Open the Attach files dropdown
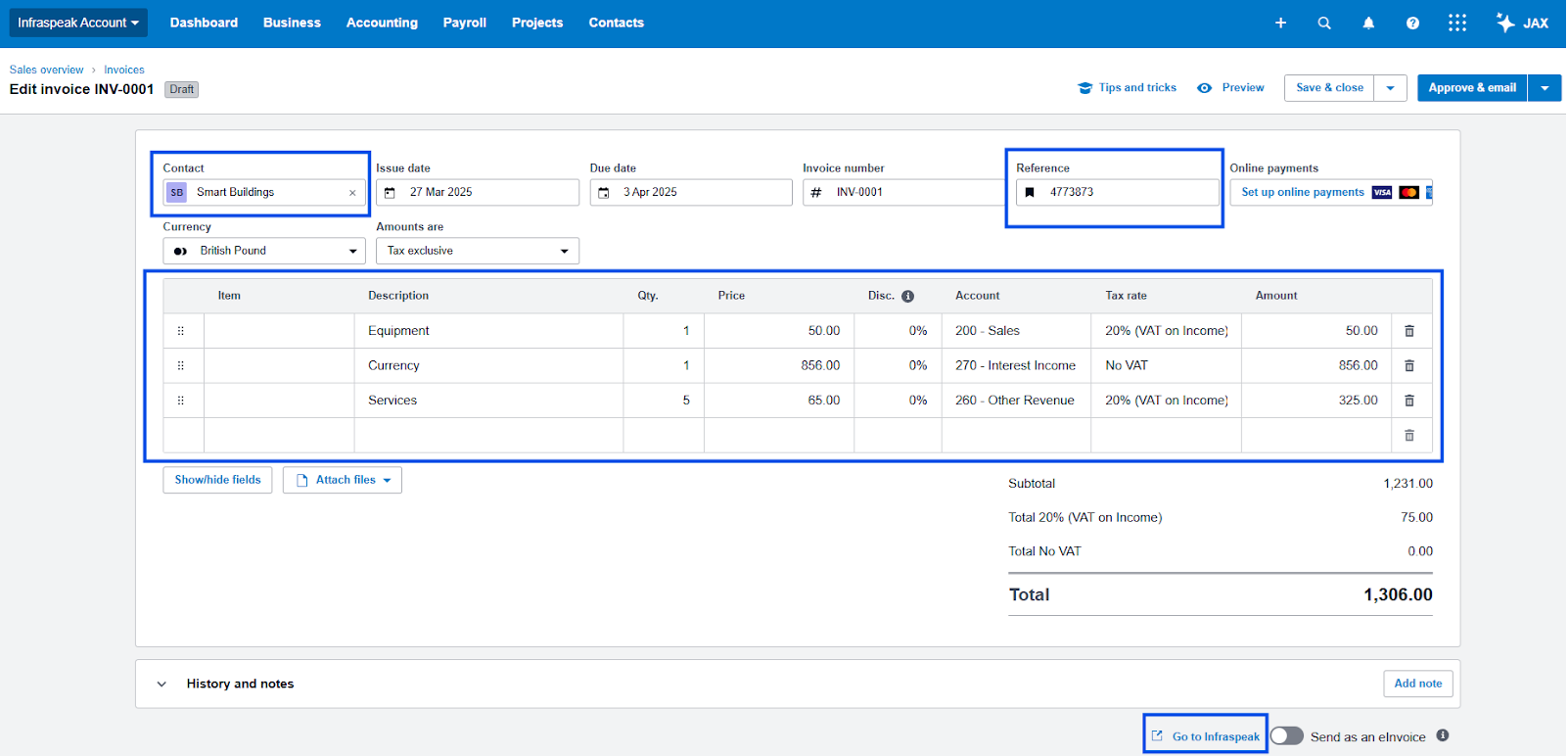The image size is (1568, 756). 343,480
